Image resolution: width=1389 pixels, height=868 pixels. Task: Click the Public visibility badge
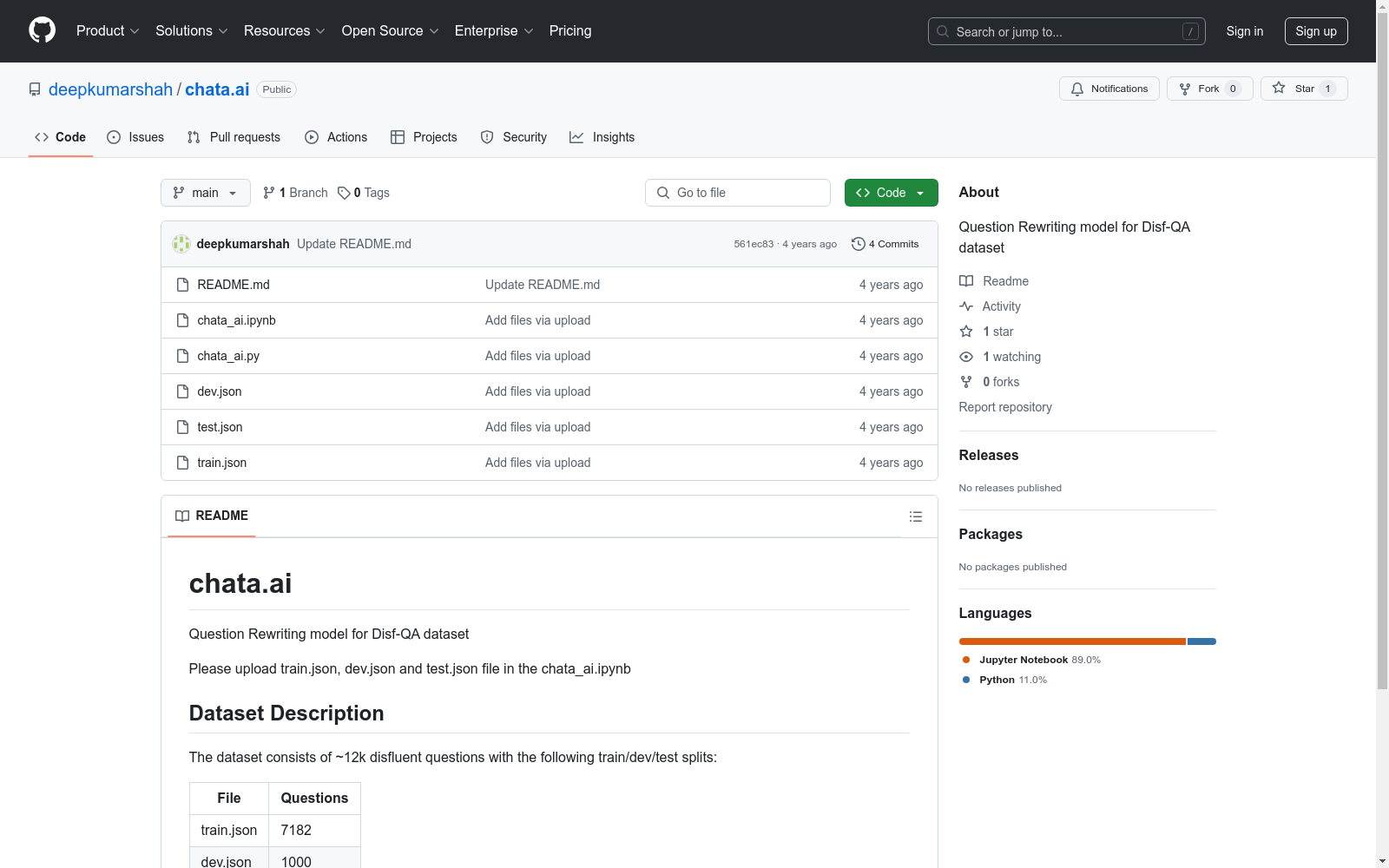point(277,89)
